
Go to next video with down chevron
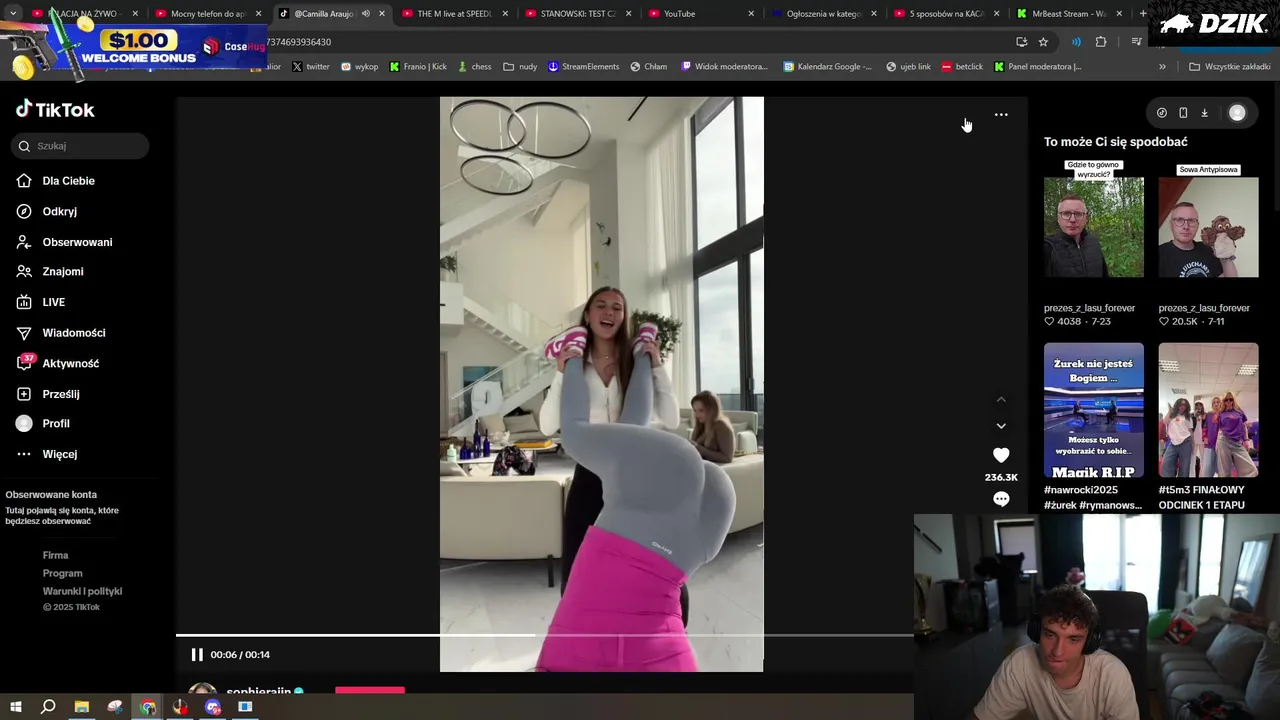point(1001,426)
